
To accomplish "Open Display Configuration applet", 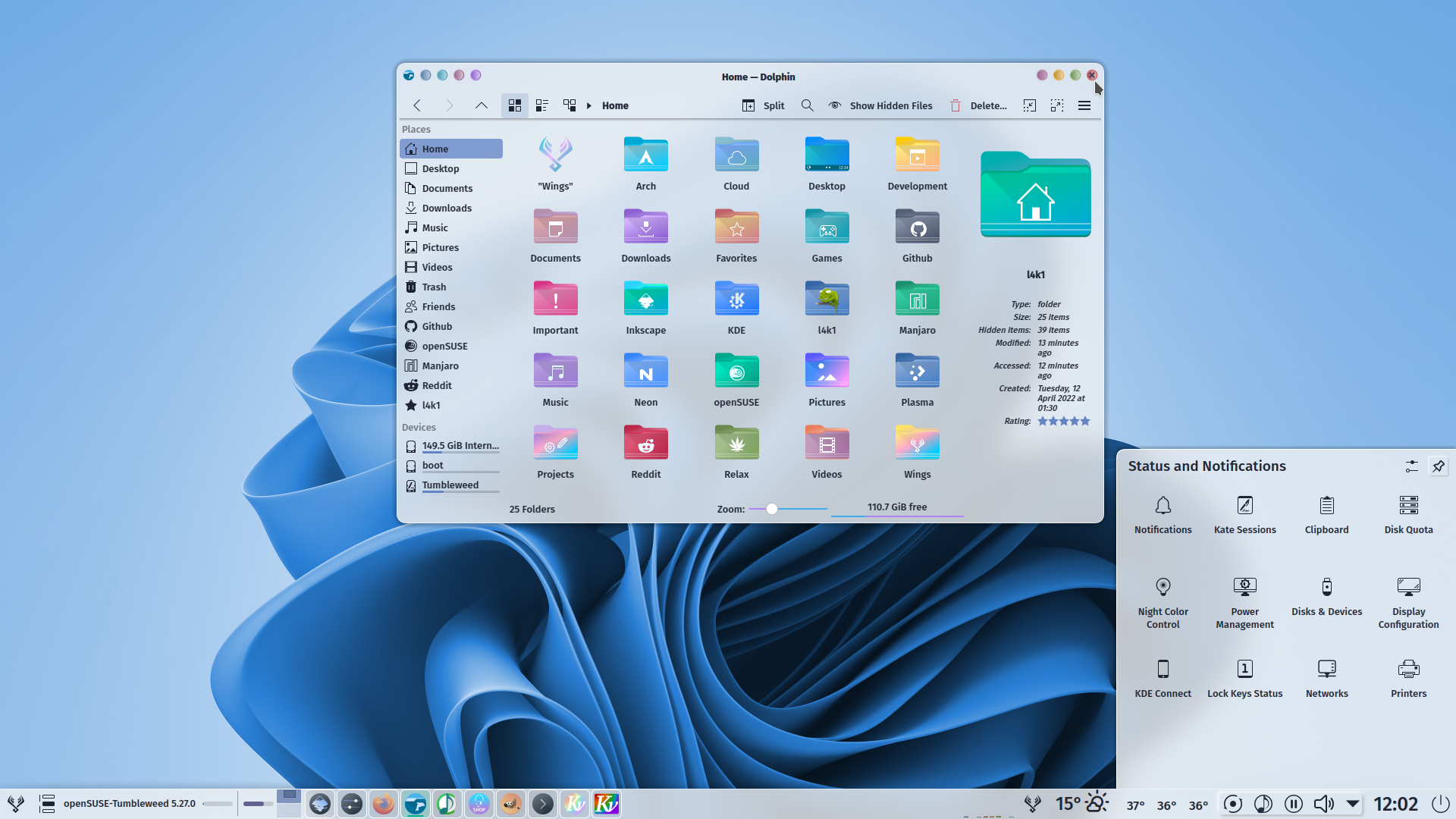I will coord(1409,603).
